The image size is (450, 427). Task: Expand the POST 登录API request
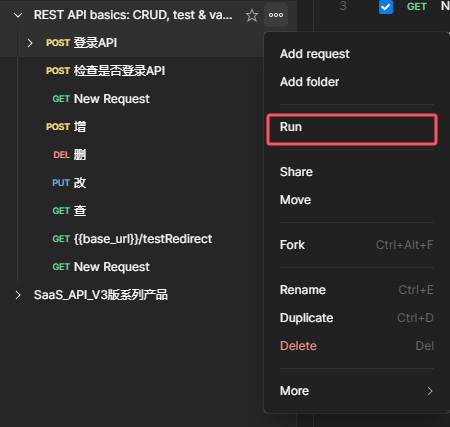coord(30,43)
